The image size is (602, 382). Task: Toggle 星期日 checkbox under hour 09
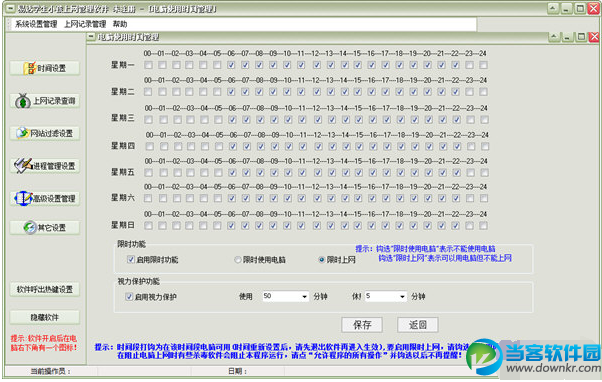pos(273,225)
